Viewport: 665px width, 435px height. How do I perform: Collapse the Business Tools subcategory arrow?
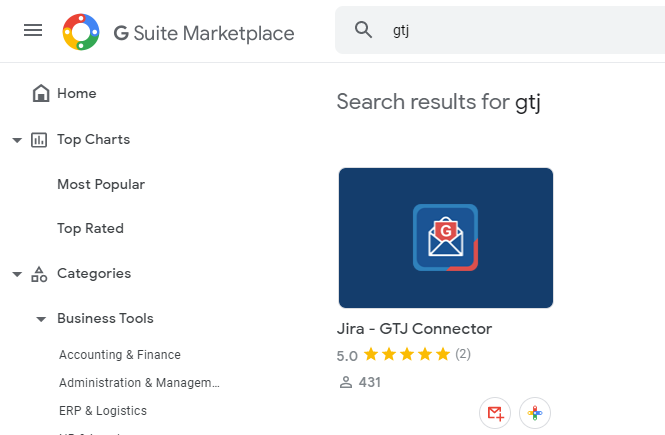[x=41, y=319]
